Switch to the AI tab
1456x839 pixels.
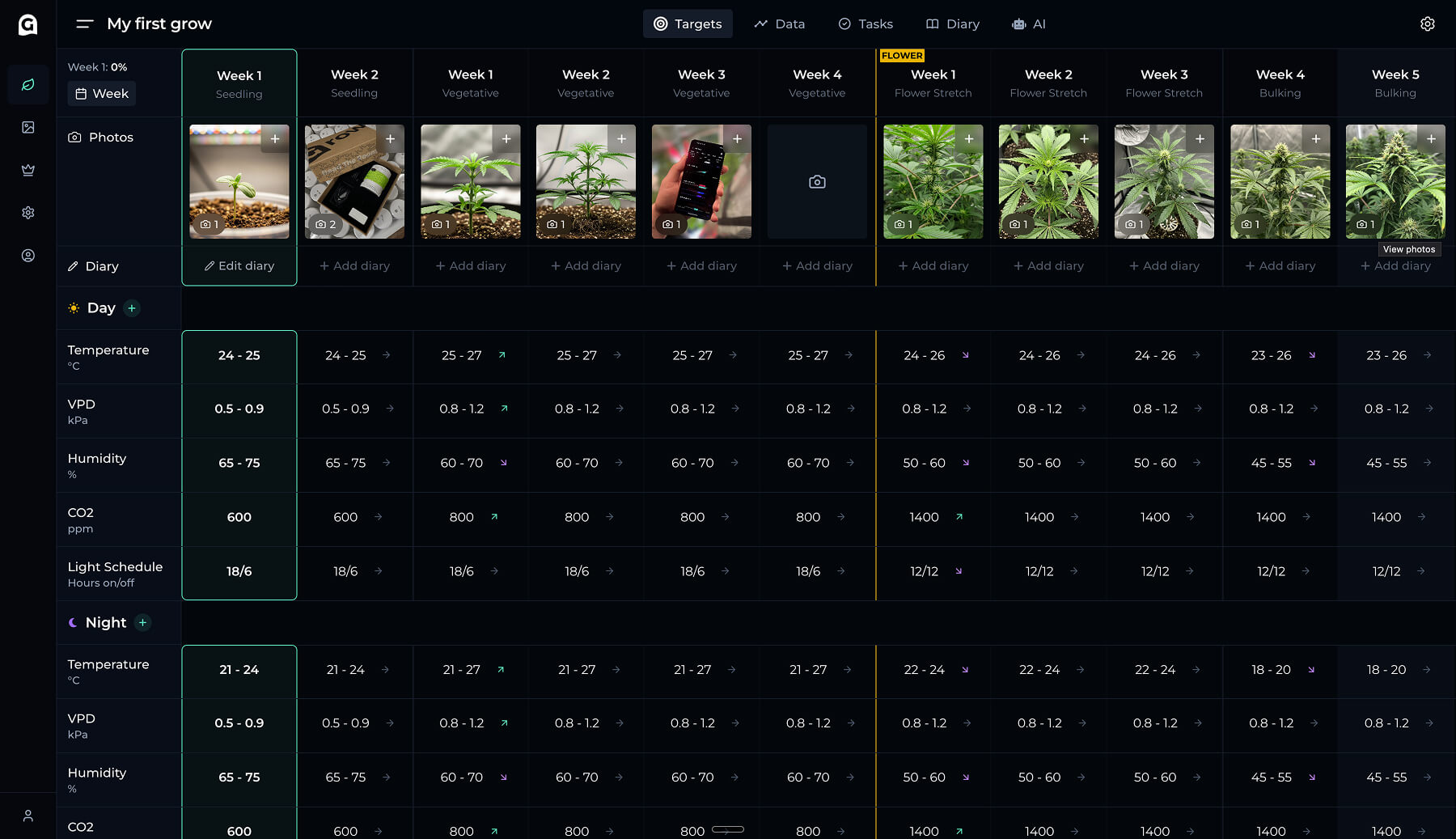(1028, 23)
